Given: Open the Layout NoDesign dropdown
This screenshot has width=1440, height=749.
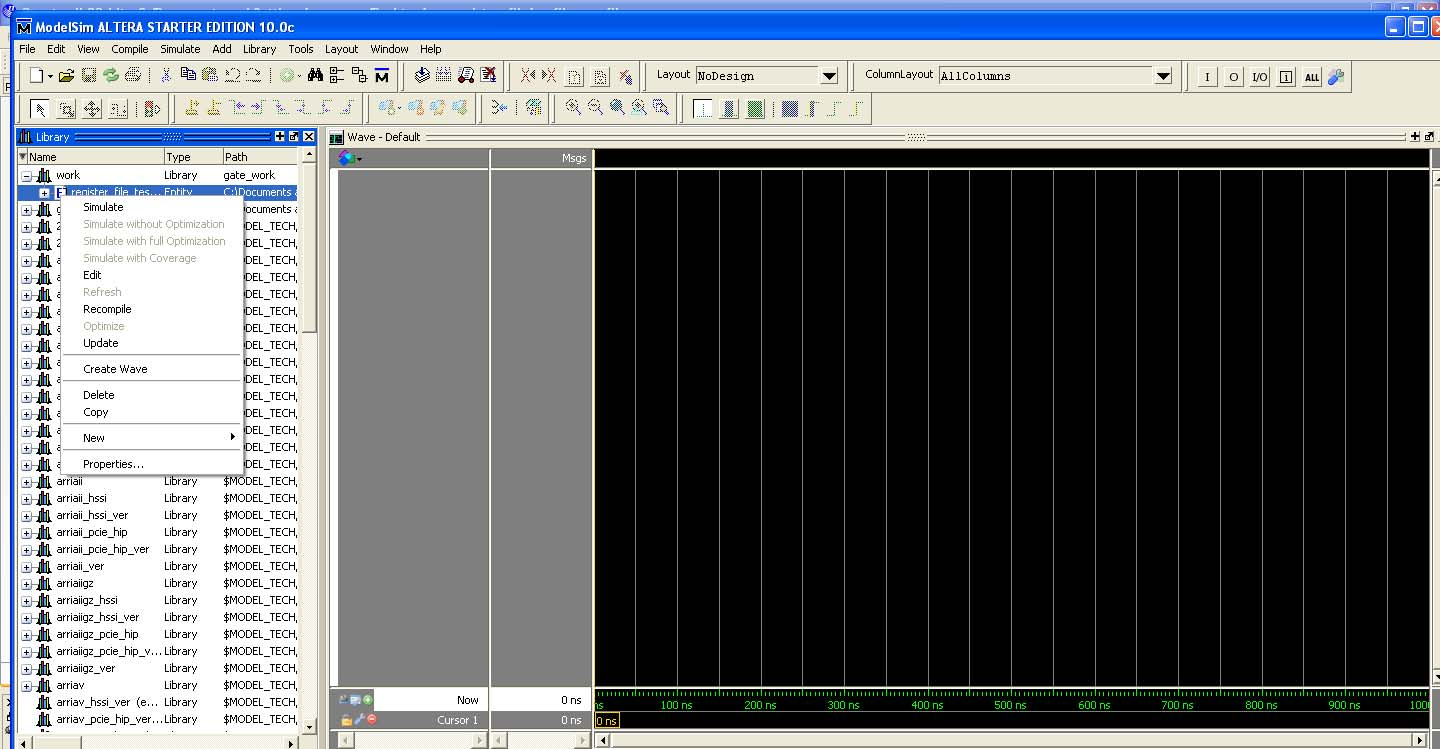Looking at the screenshot, I should (x=829, y=76).
